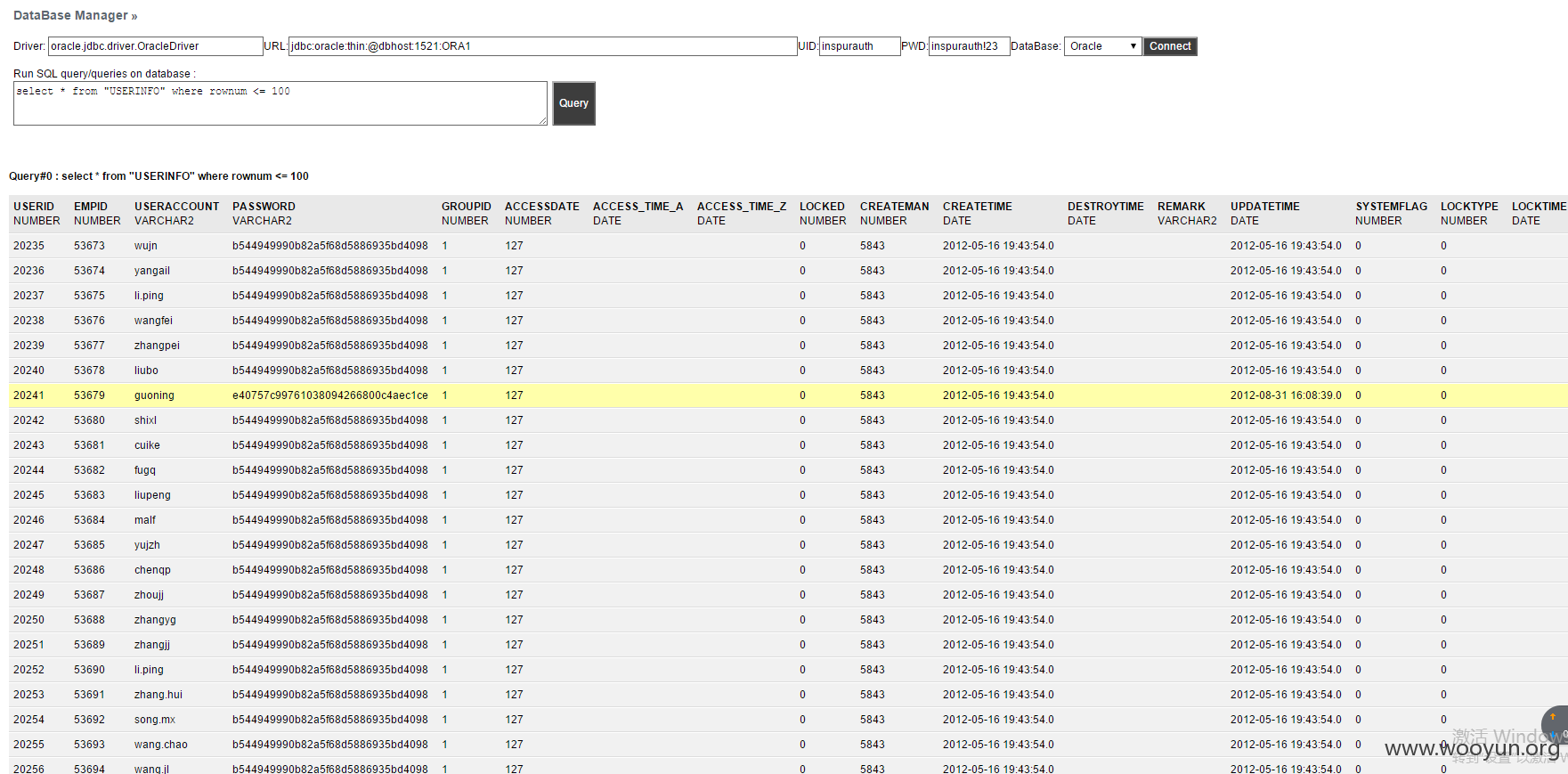Click user account cell zhang.hui
This screenshot has width=1568, height=774.
158,695
